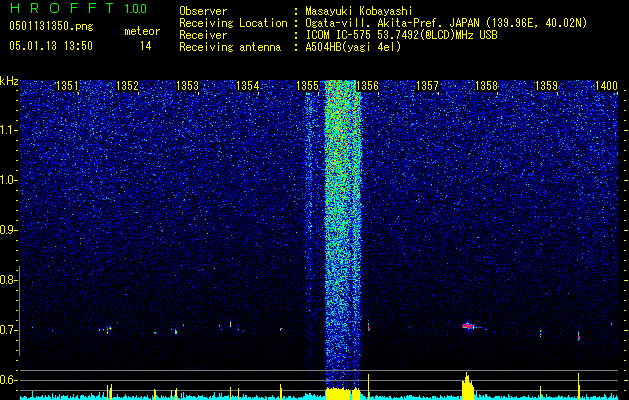Click the 1400 time axis label
The width and height of the screenshot is (629, 400).
pos(606,85)
